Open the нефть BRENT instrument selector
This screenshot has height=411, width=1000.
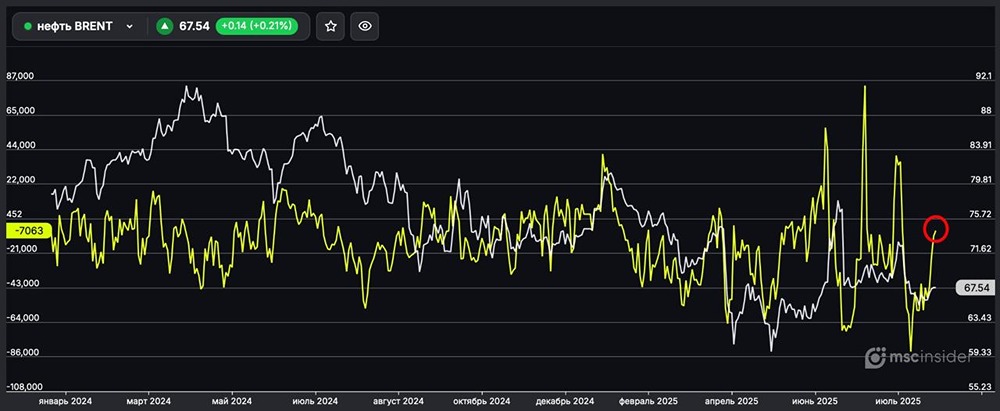pos(75,27)
